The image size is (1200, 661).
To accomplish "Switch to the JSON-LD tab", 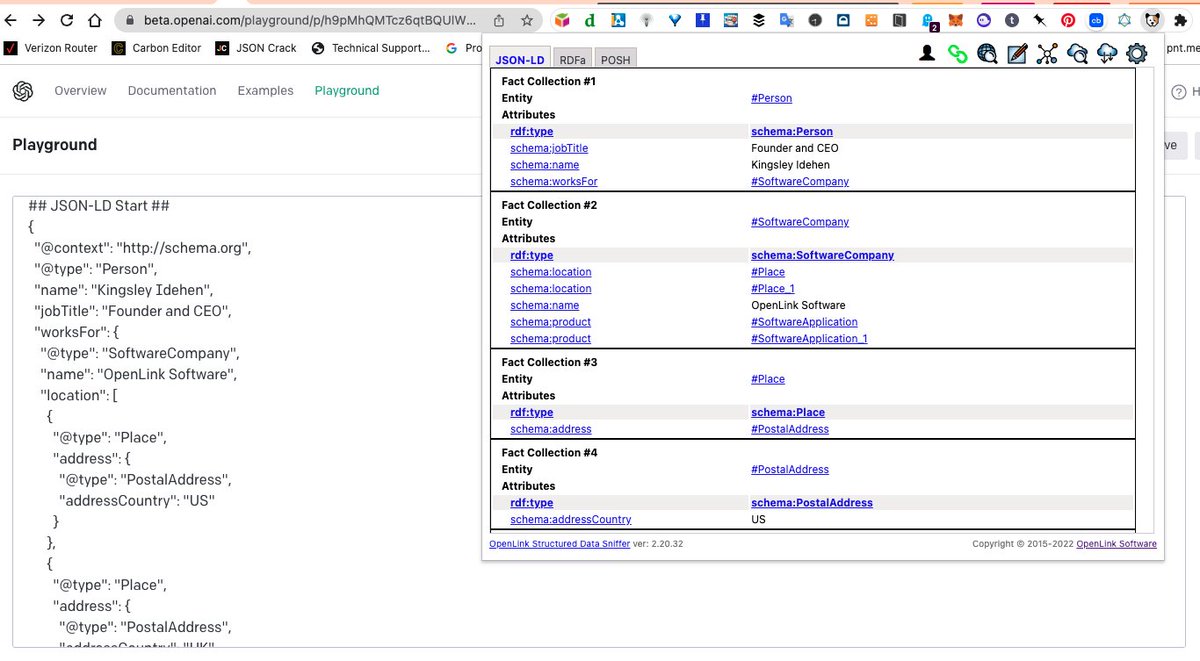I will pyautogui.click(x=520, y=59).
